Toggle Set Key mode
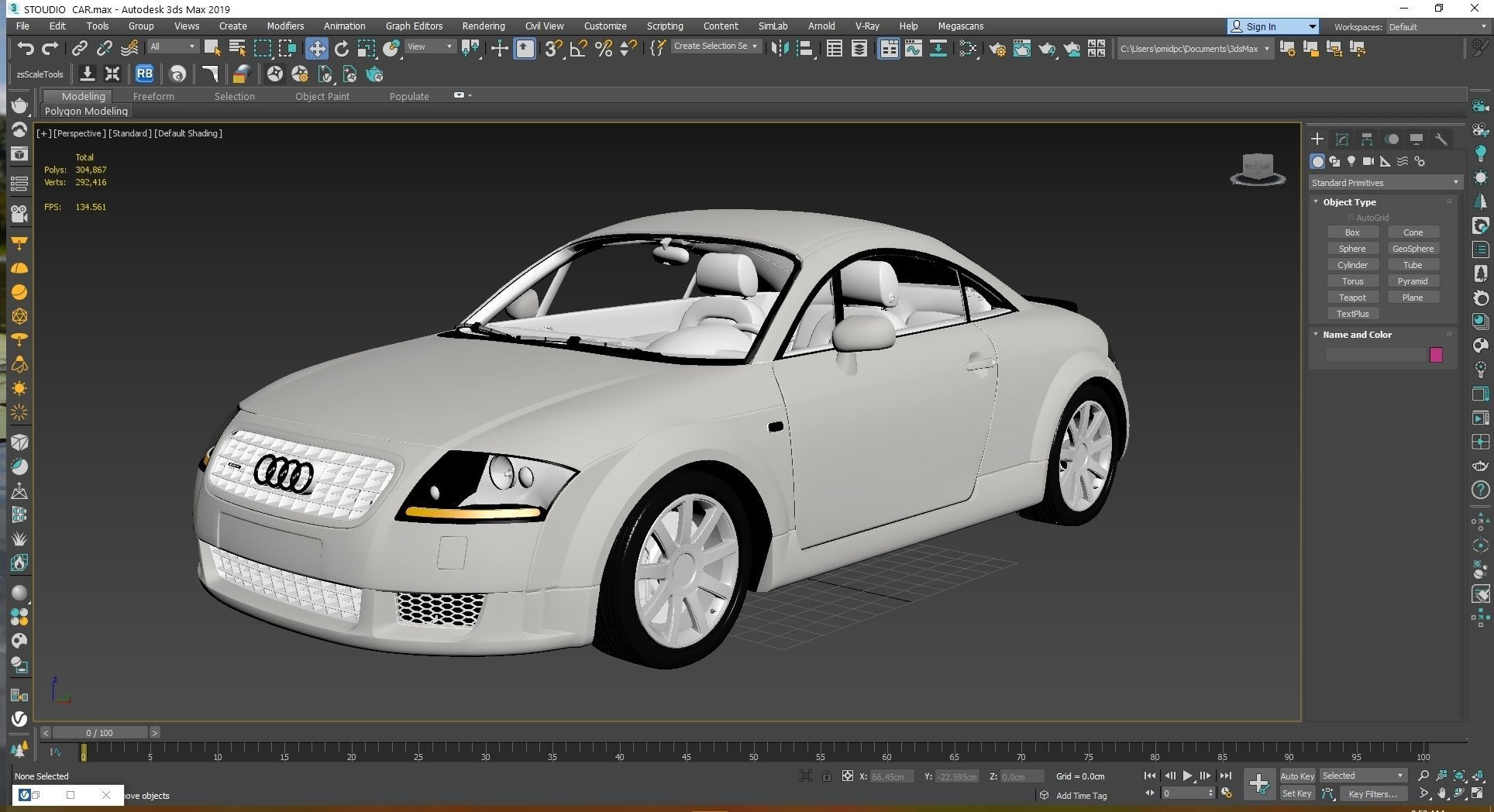The height and width of the screenshot is (812, 1494). point(1297,793)
